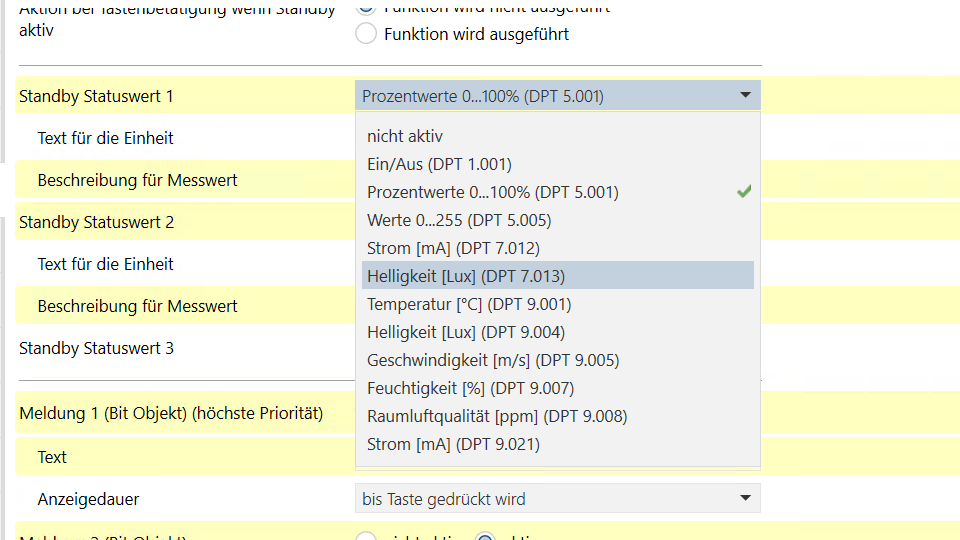Select "Funktion wird ausgeführt" radio button

367,34
